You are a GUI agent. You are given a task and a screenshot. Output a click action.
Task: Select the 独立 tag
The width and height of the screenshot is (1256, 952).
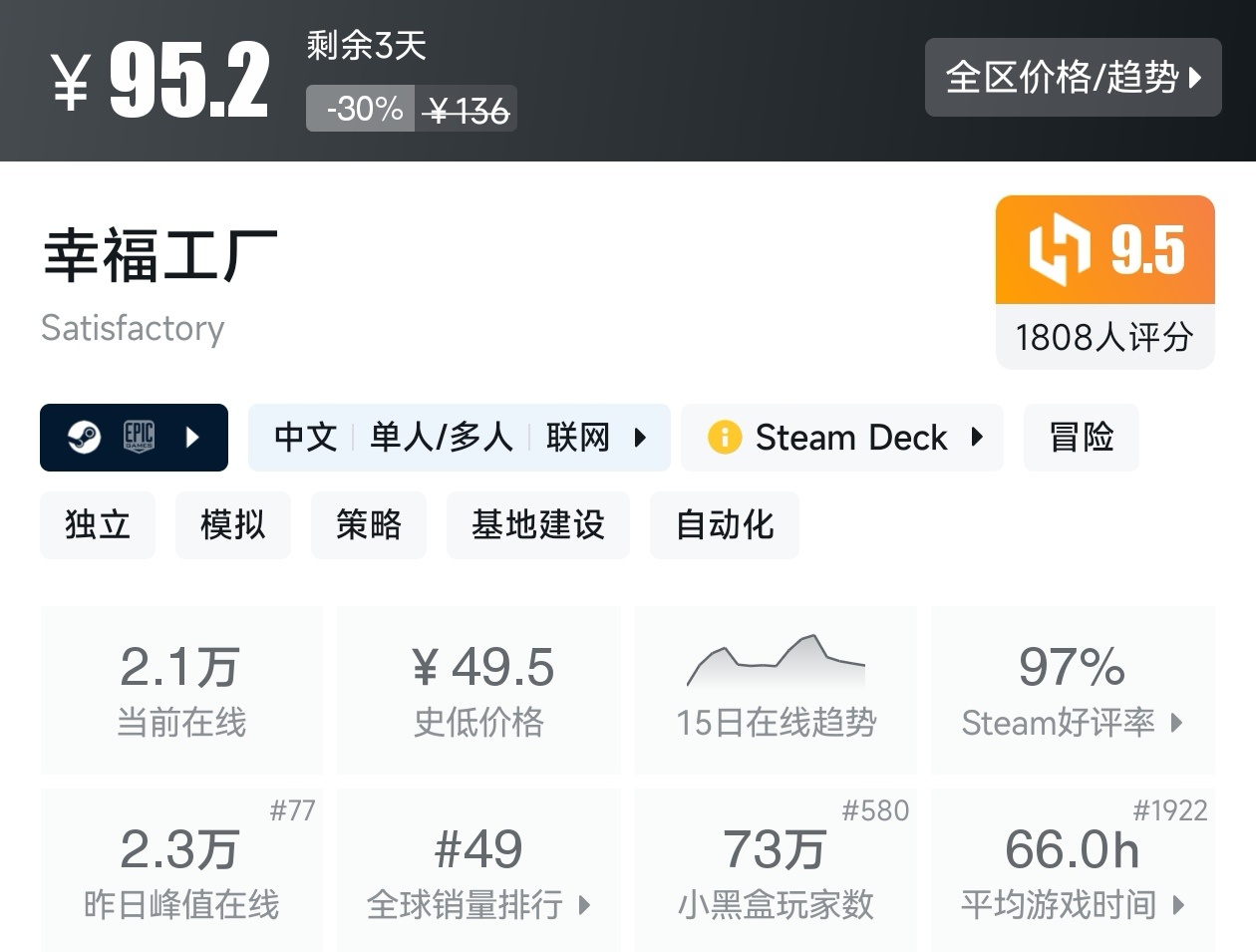pos(98,524)
